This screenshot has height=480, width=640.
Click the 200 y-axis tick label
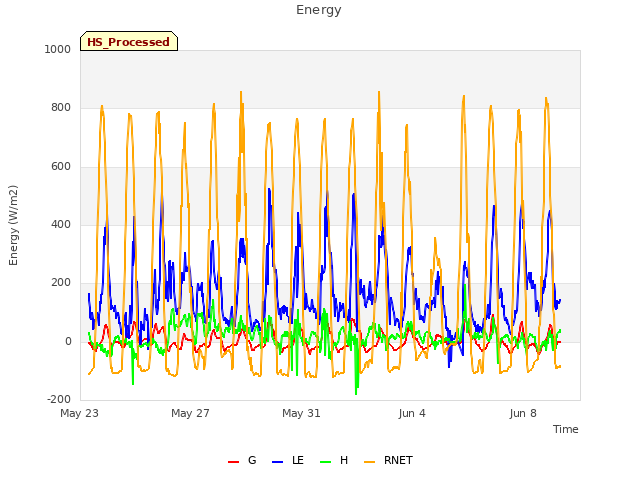(x=61, y=282)
